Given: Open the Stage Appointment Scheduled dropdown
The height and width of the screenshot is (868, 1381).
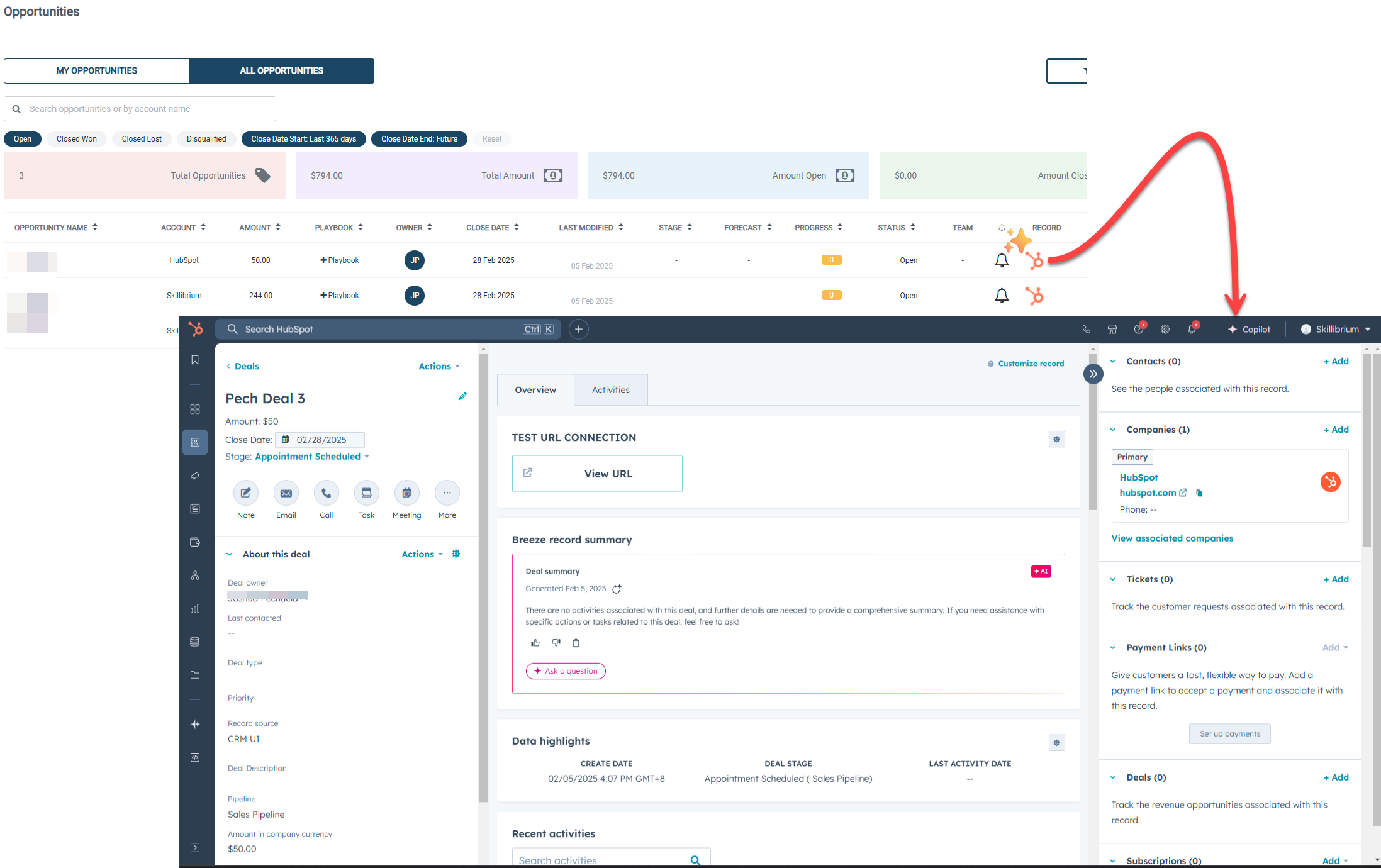Looking at the screenshot, I should [312, 457].
